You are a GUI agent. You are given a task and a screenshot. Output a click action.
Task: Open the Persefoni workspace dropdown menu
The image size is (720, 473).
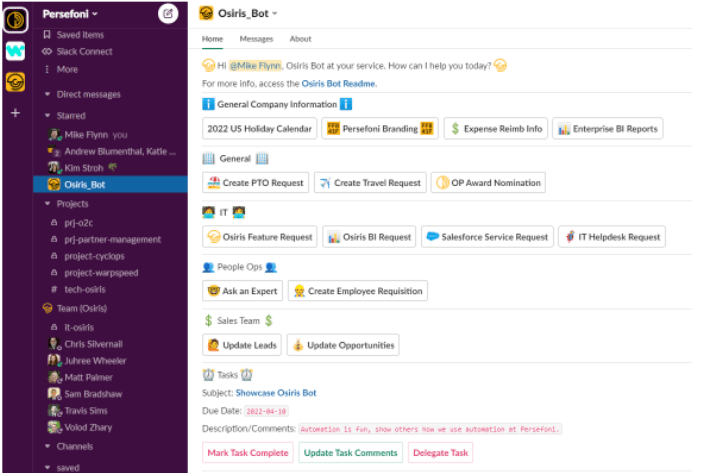pos(70,14)
